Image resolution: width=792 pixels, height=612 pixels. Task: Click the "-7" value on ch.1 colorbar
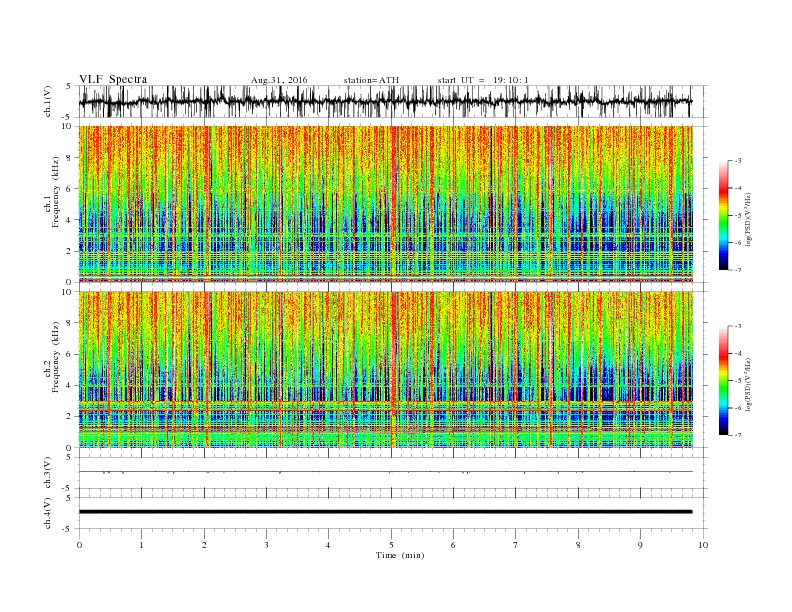click(738, 270)
